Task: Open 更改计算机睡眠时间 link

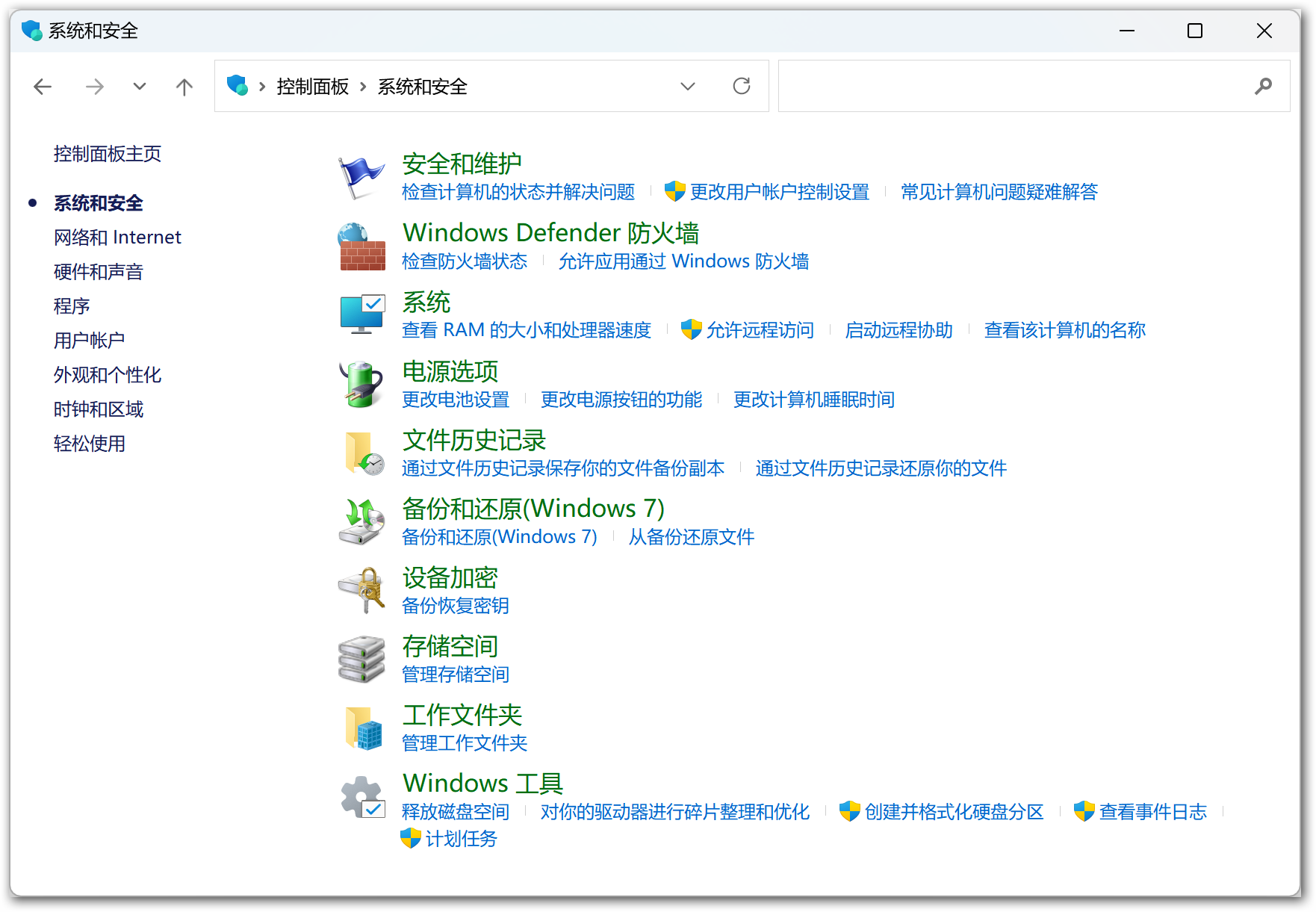Action: pos(814,400)
